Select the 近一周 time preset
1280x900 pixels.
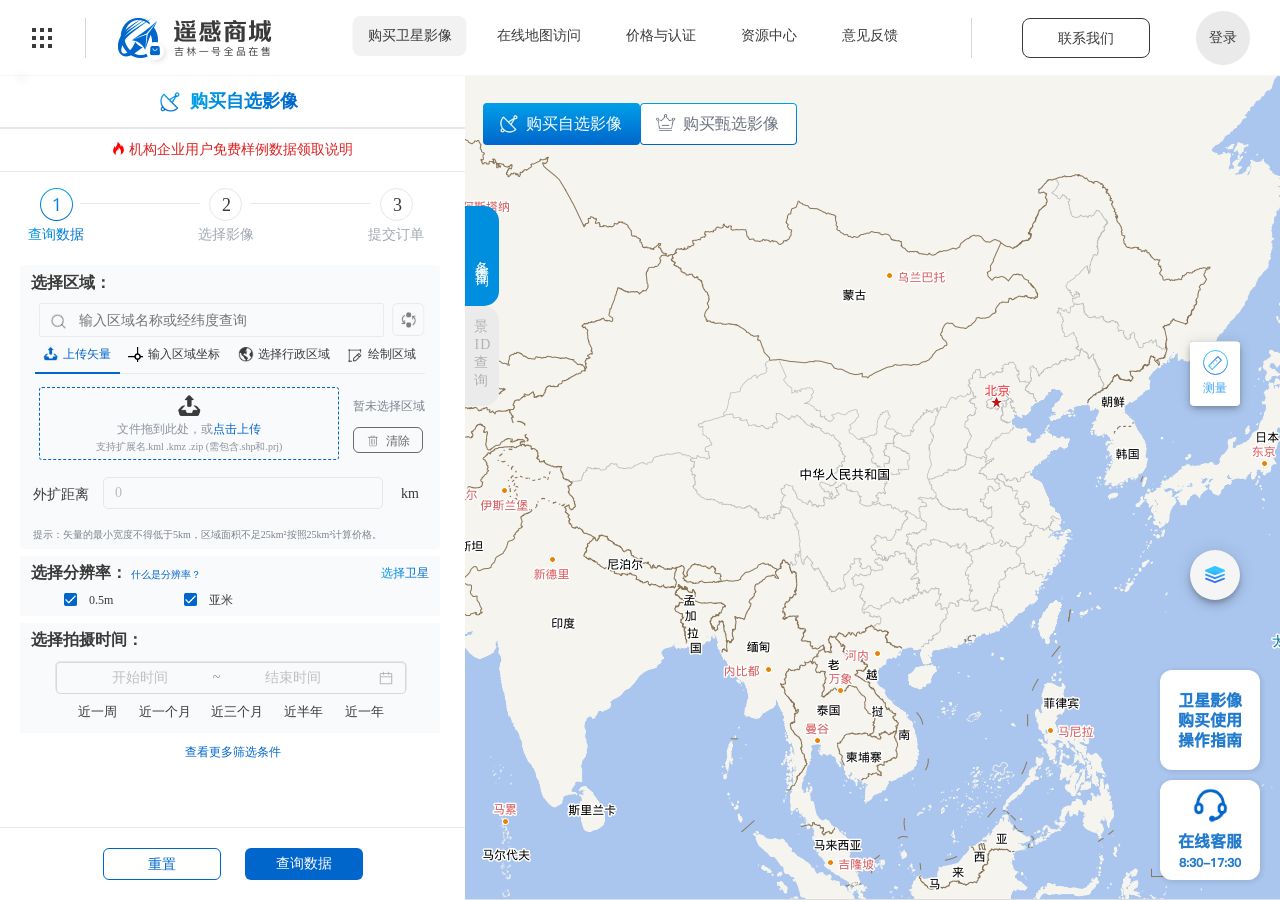click(x=97, y=712)
